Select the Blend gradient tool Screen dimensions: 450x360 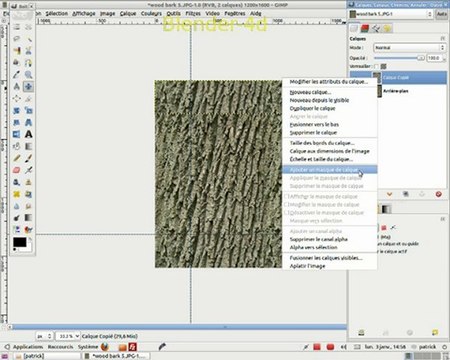click(x=28, y=146)
